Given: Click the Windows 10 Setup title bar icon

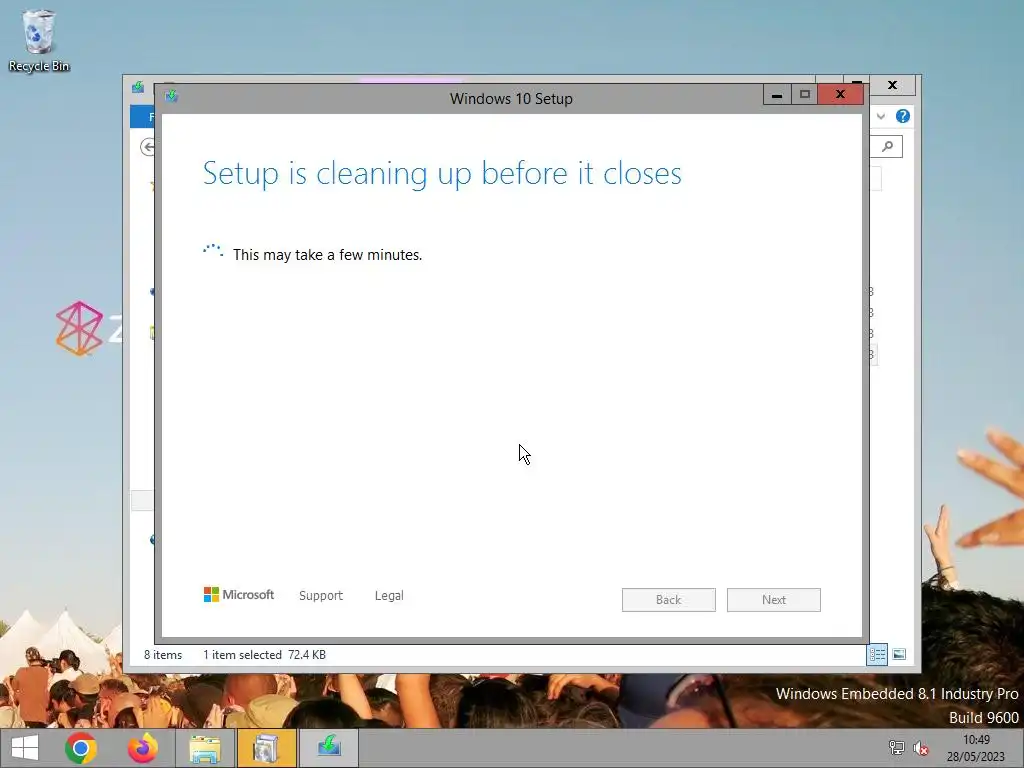Looking at the screenshot, I should pos(172,96).
